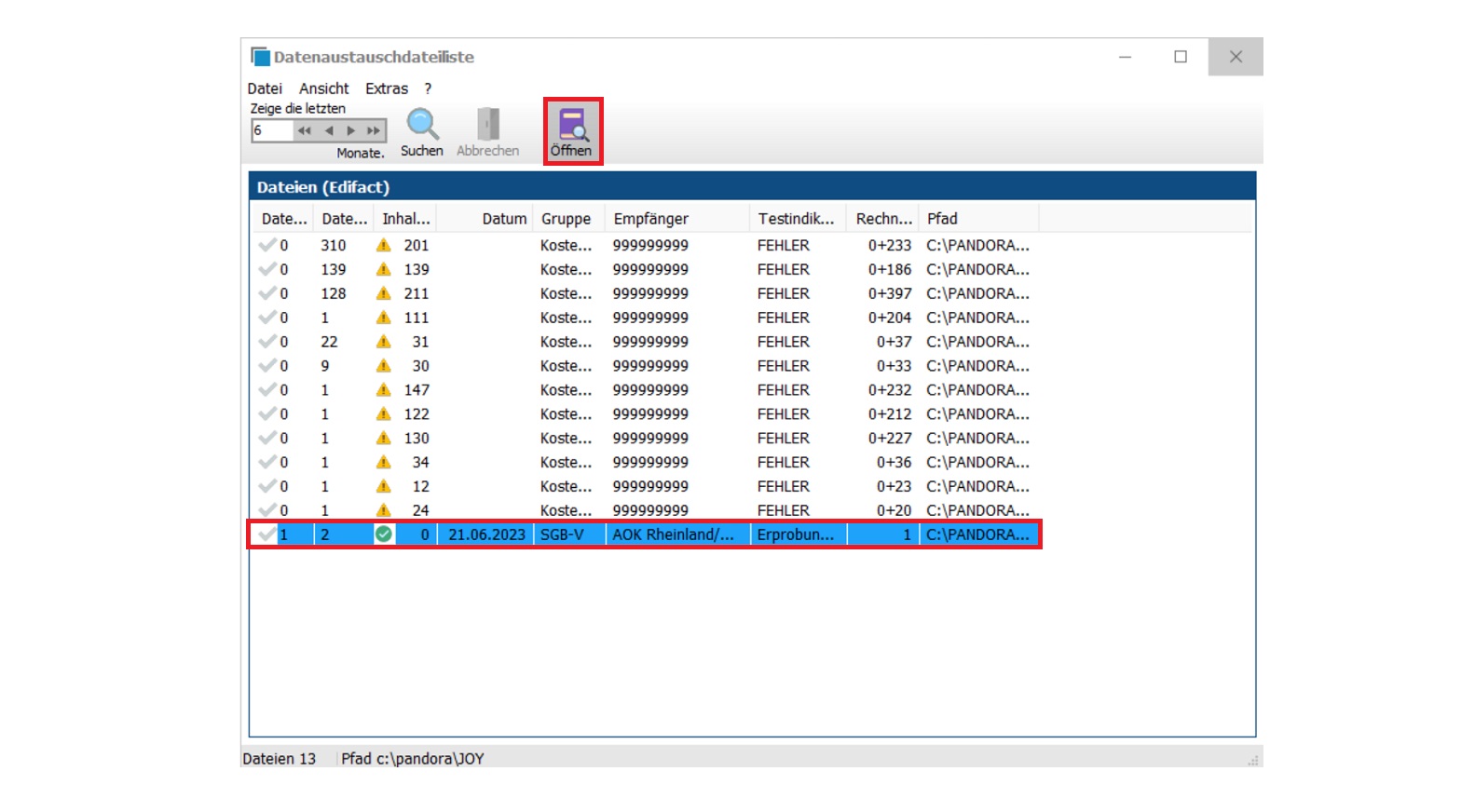
Task: Click the warning icon in the row with 130
Action: click(x=383, y=439)
